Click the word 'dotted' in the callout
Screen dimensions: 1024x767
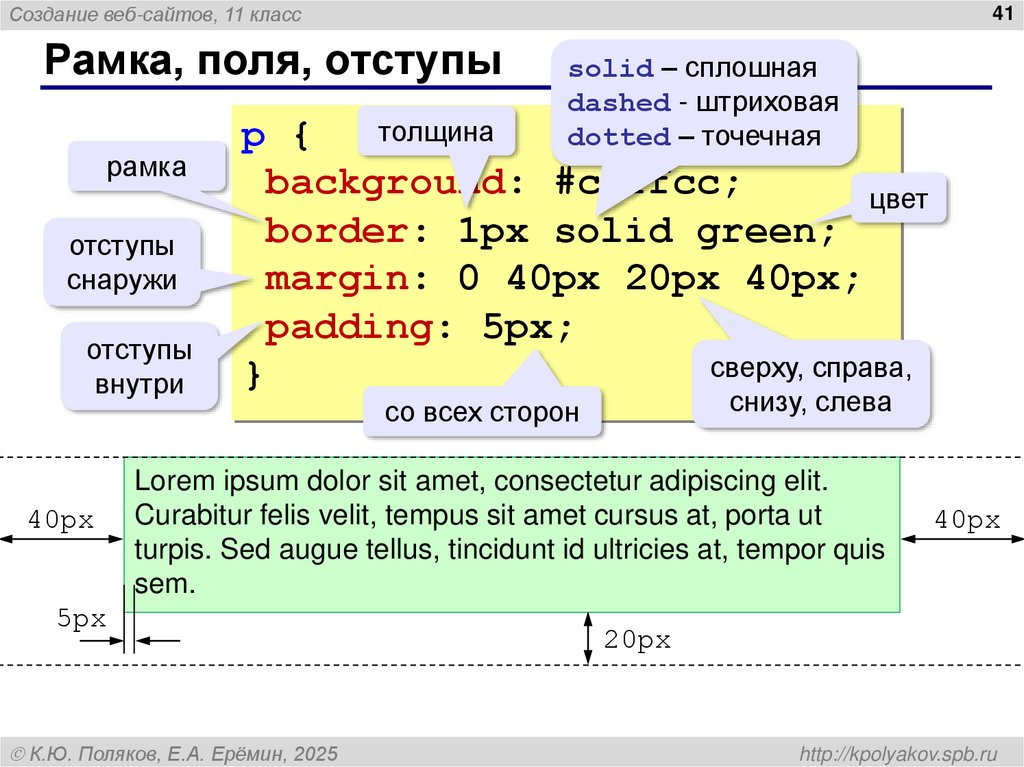pyautogui.click(x=619, y=137)
